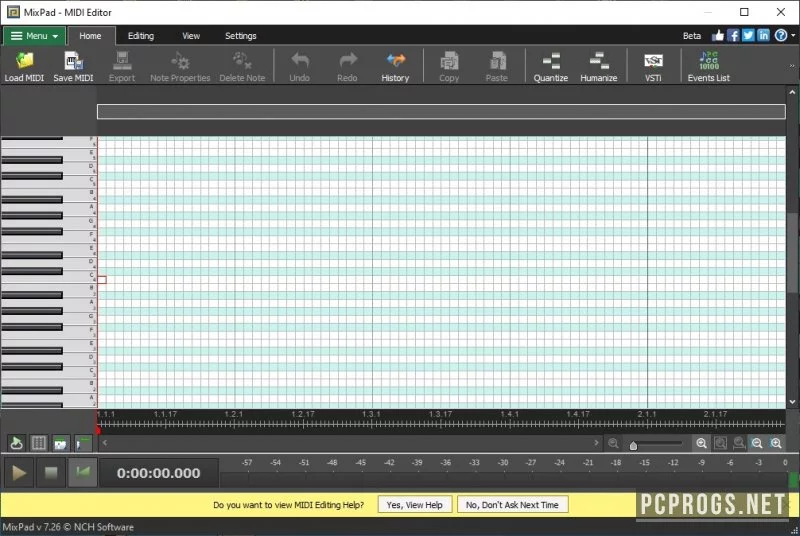Click timeline marker 1.2.1
800x536 pixels.
click(x=234, y=414)
